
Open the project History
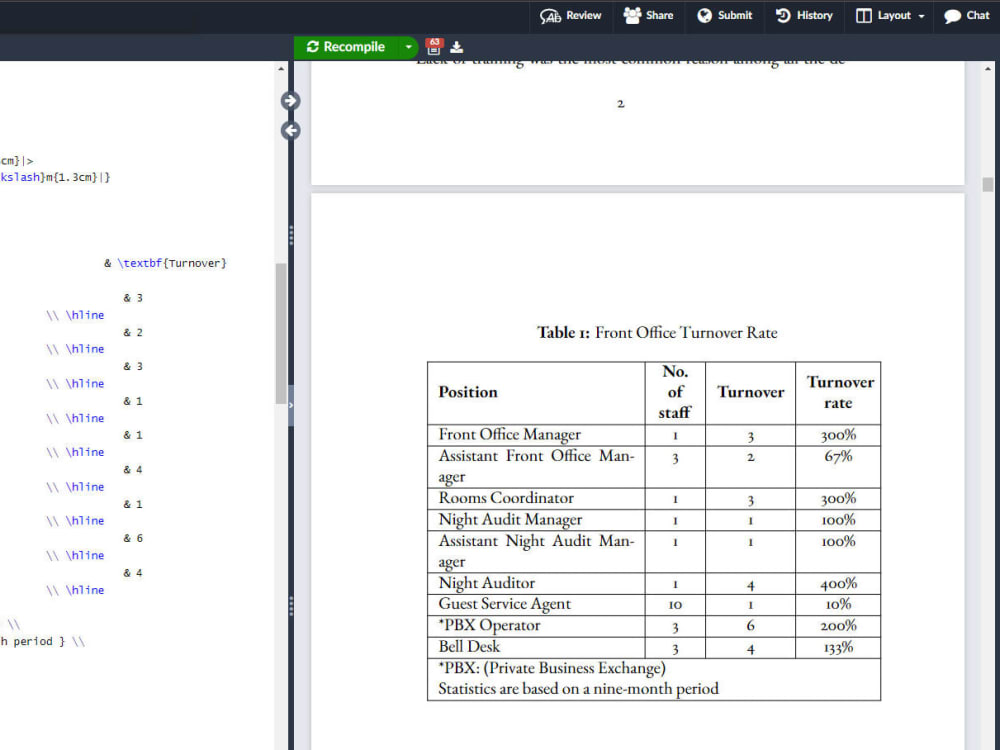(x=803, y=15)
